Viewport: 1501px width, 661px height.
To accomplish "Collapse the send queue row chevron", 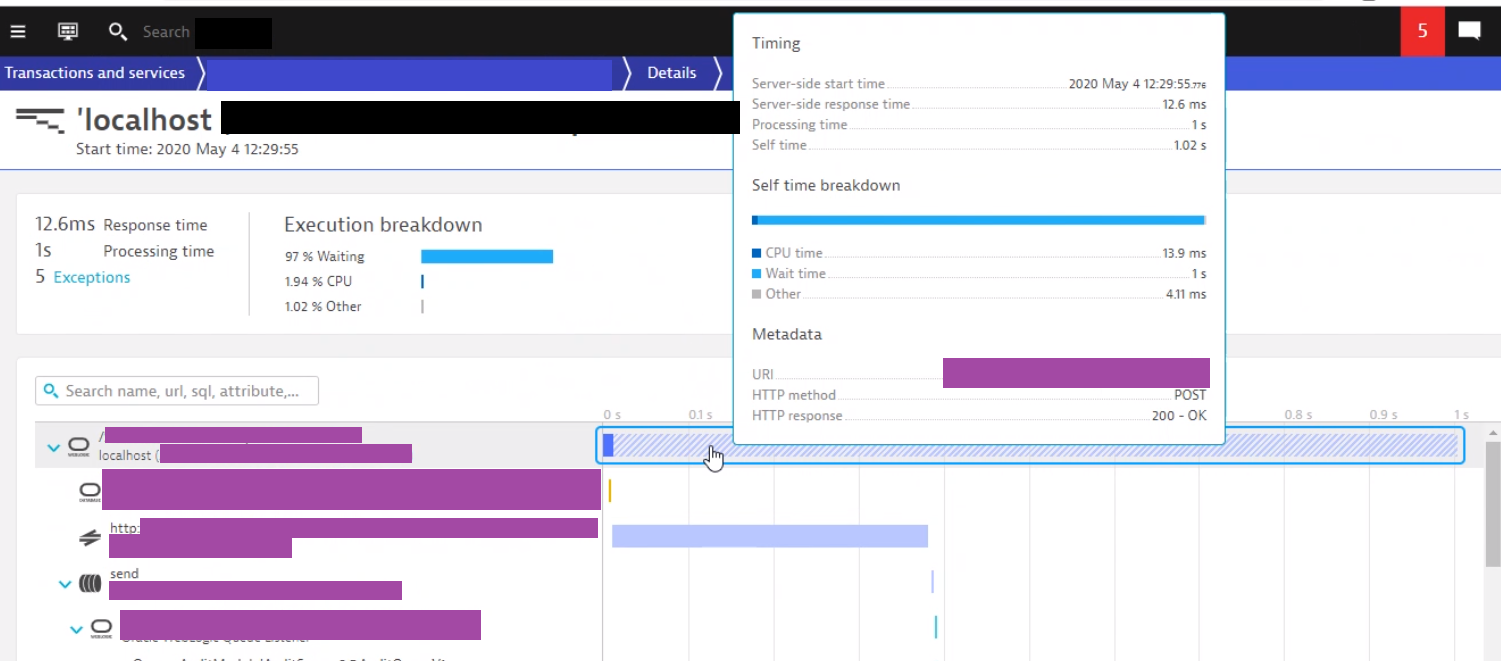I will coord(66,584).
